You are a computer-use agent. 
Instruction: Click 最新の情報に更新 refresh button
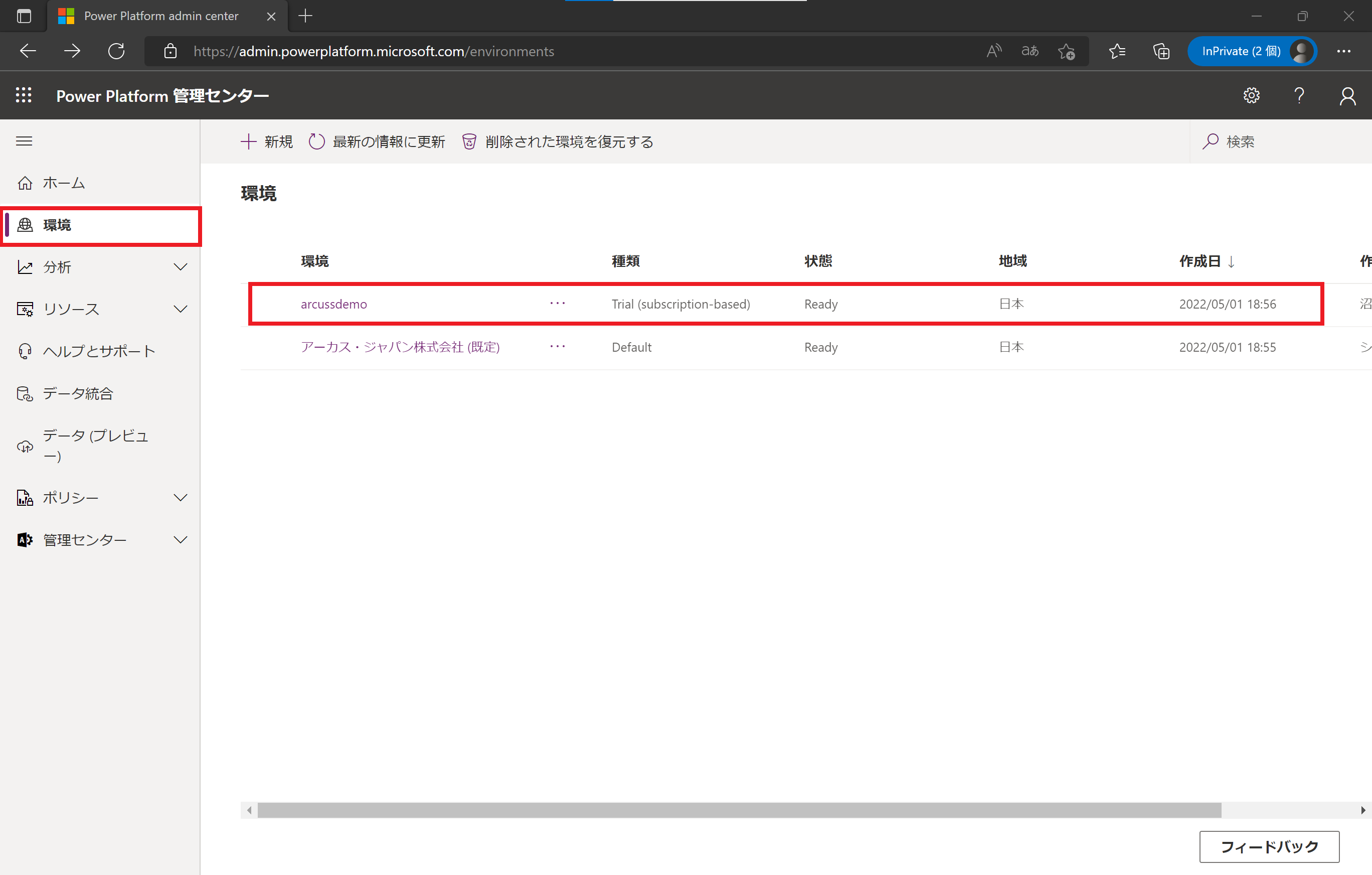click(377, 141)
